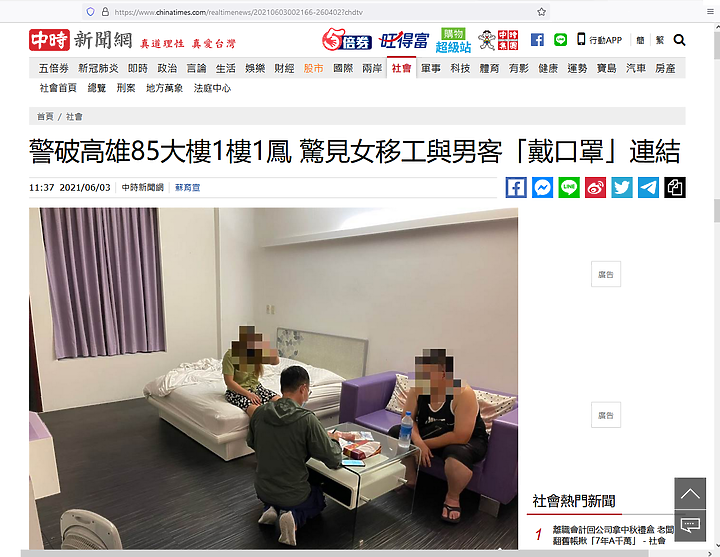The width and height of the screenshot is (720, 557).
Task: Open the browser hamburger menu
Action: (x=710, y=12)
